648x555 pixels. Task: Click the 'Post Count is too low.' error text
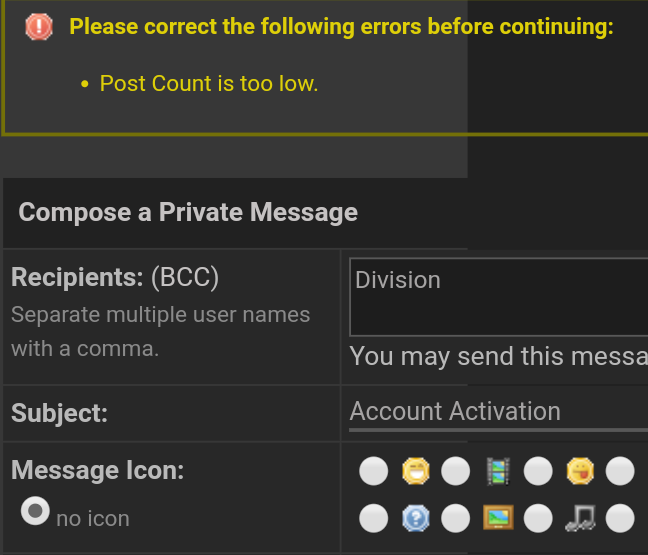click(x=209, y=83)
